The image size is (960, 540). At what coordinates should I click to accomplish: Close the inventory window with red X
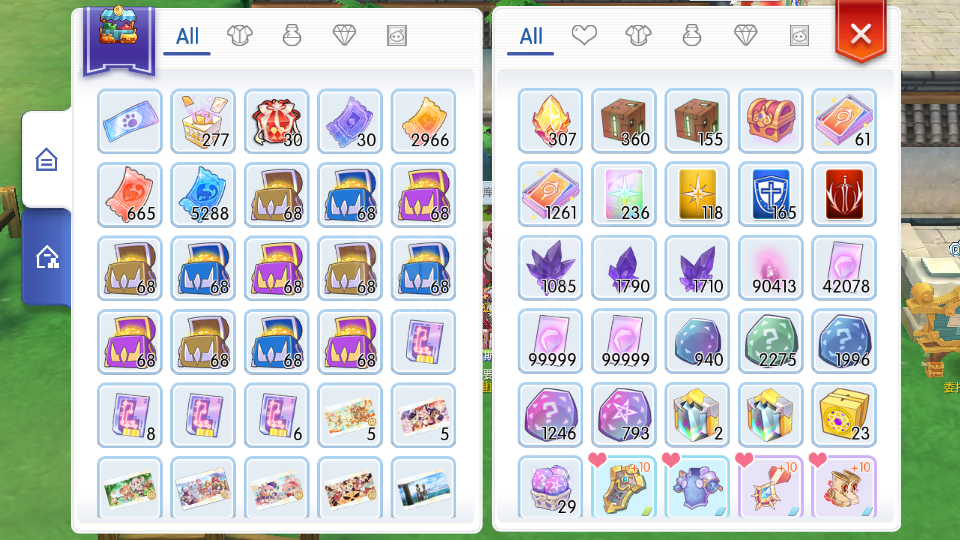coord(861,32)
